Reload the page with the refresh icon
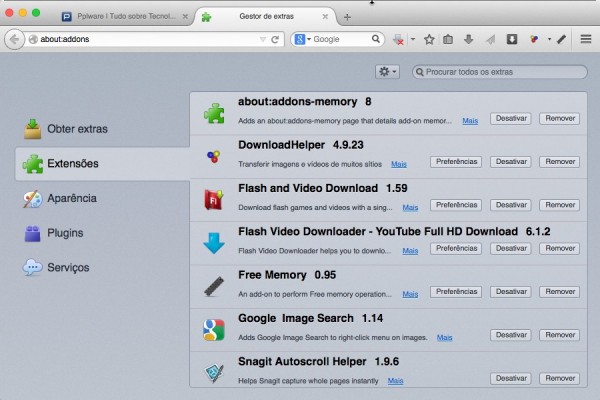The width and height of the screenshot is (600, 400). point(275,39)
